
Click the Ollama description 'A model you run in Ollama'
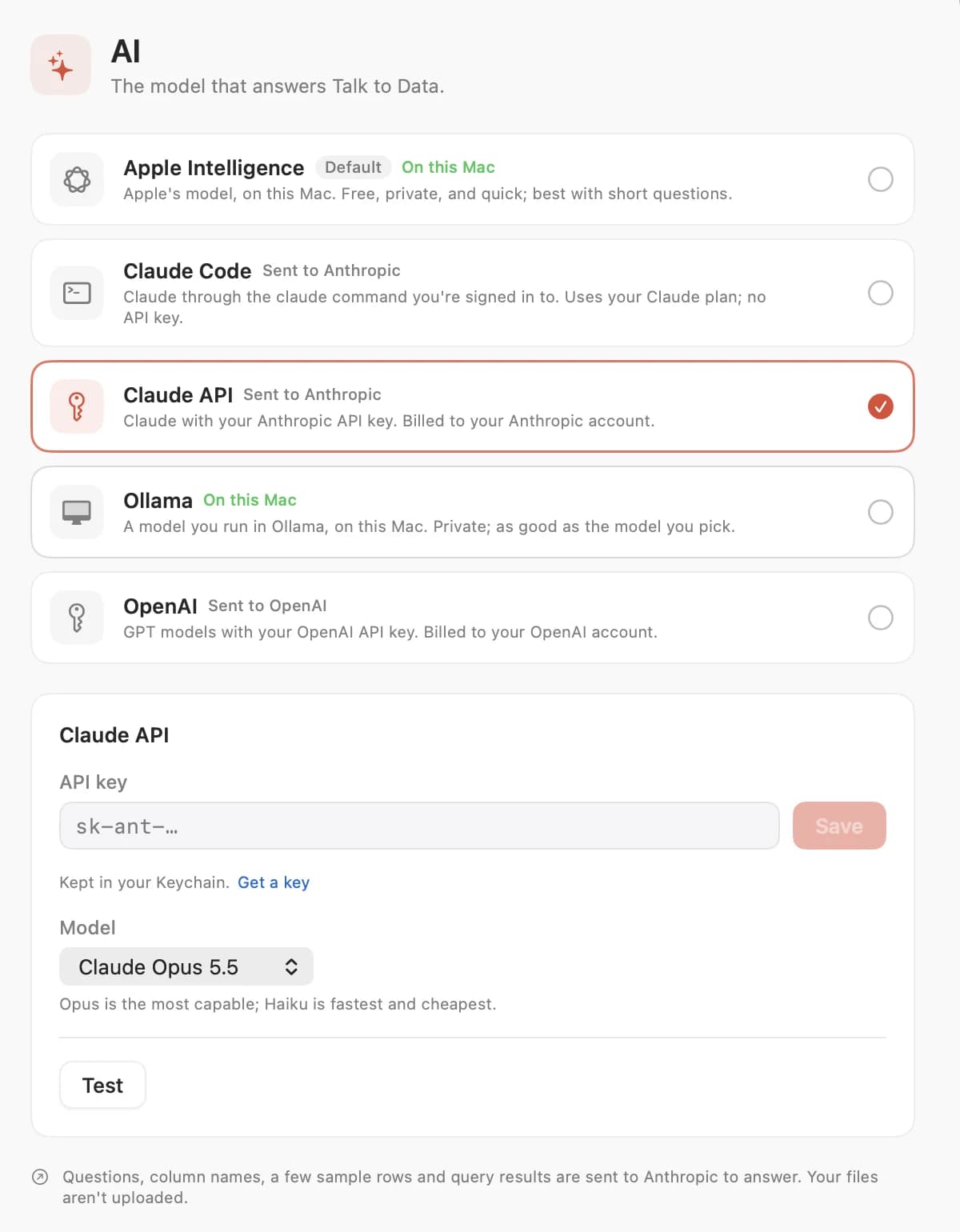pyautogui.click(x=429, y=526)
